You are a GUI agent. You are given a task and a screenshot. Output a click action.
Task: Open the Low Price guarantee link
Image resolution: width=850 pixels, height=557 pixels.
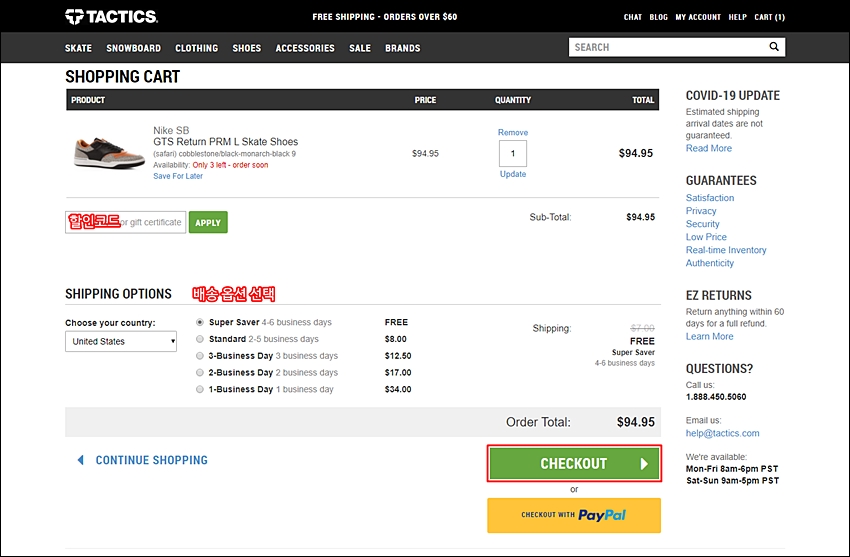pos(706,237)
